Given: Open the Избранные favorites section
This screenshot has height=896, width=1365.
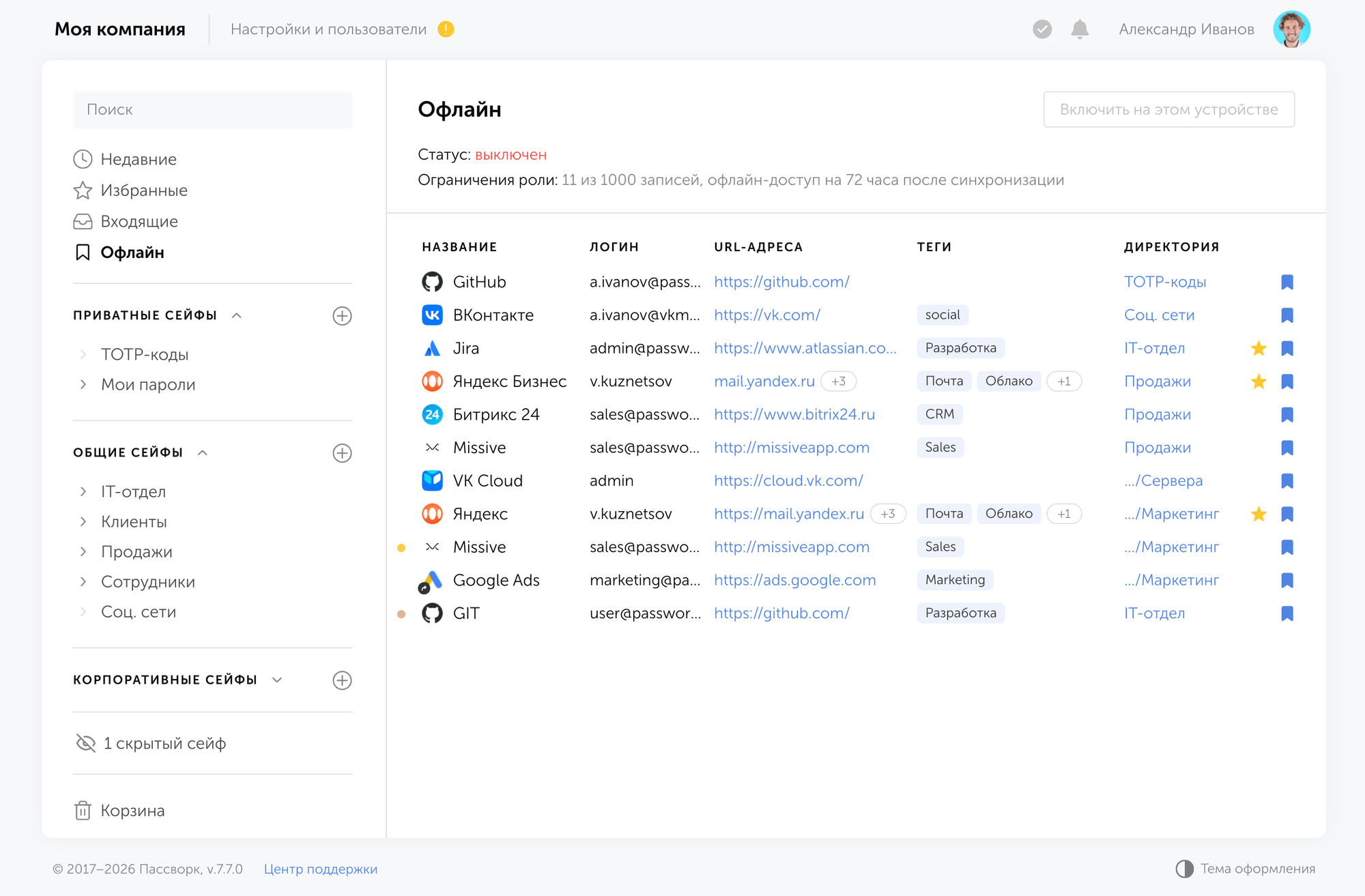Looking at the screenshot, I should [130, 190].
